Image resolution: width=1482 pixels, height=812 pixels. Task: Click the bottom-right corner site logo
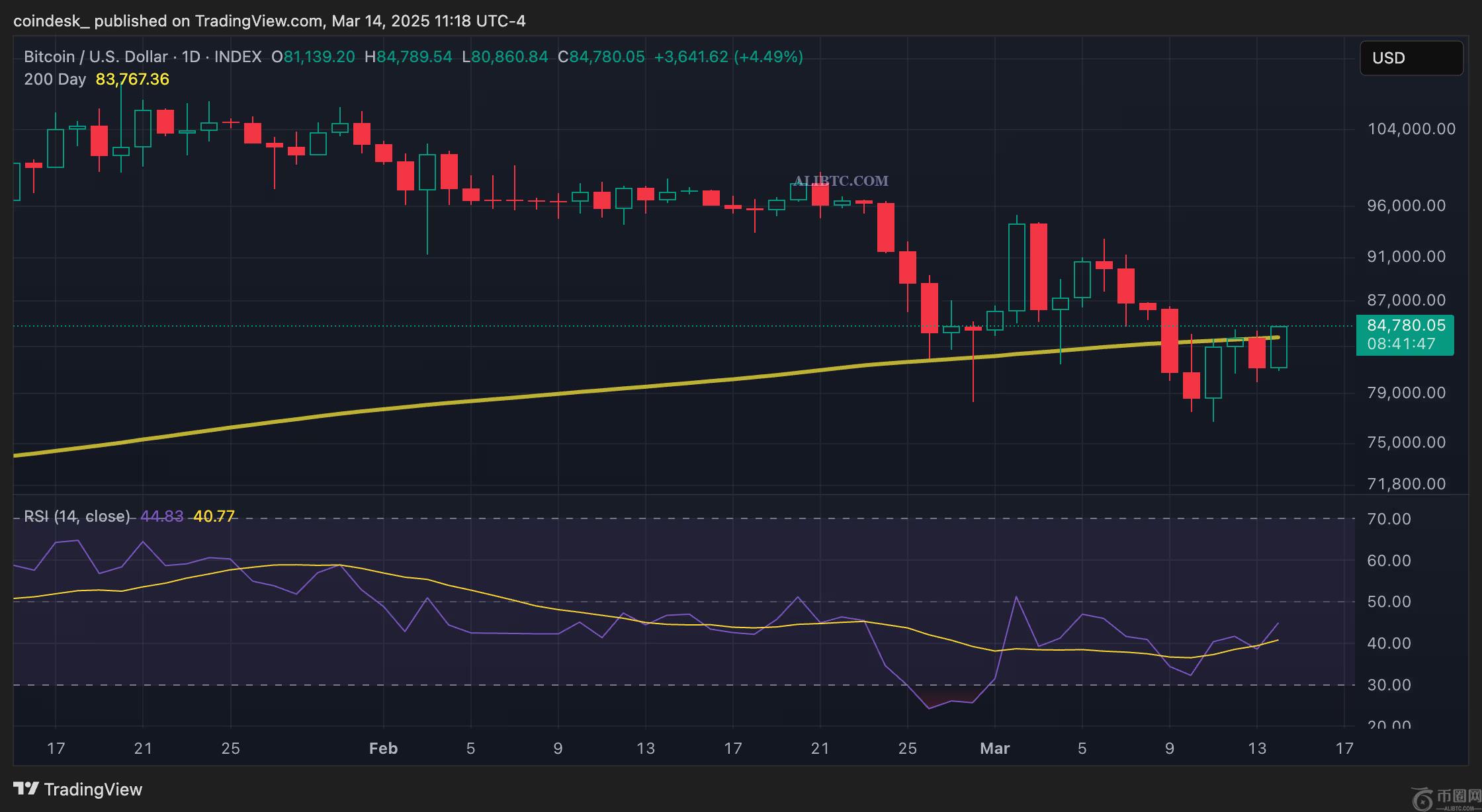tap(1444, 797)
